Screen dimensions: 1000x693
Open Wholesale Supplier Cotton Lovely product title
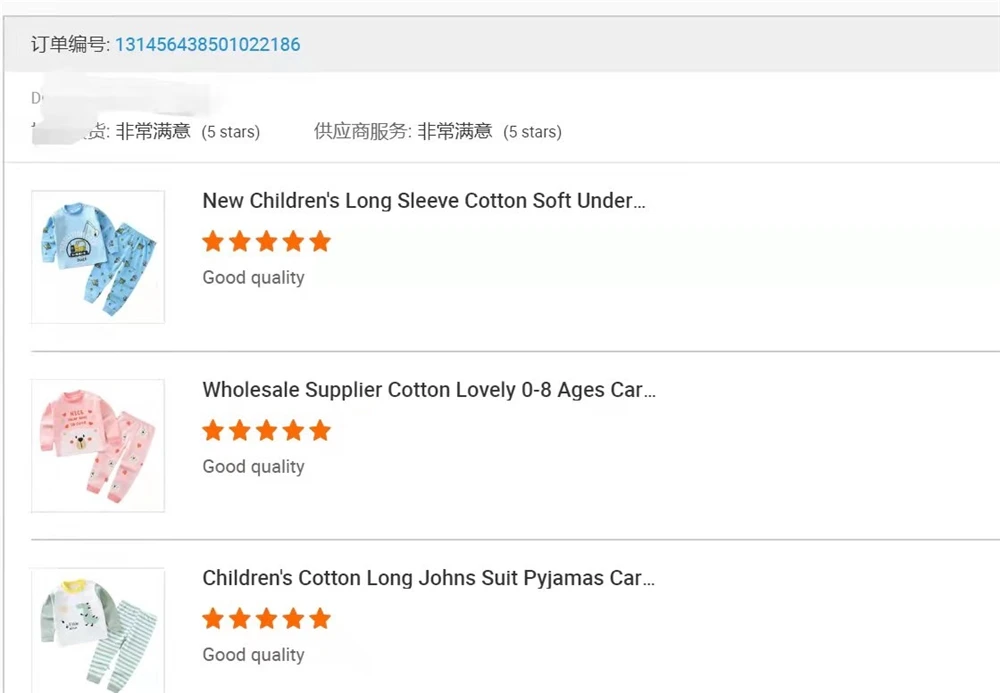(429, 390)
